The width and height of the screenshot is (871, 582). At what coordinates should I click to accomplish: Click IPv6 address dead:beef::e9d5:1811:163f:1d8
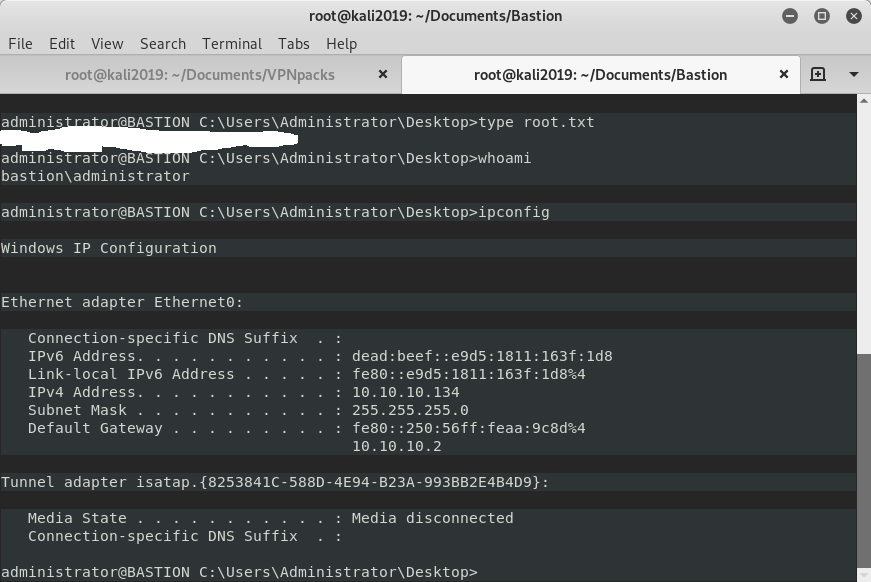pos(482,356)
